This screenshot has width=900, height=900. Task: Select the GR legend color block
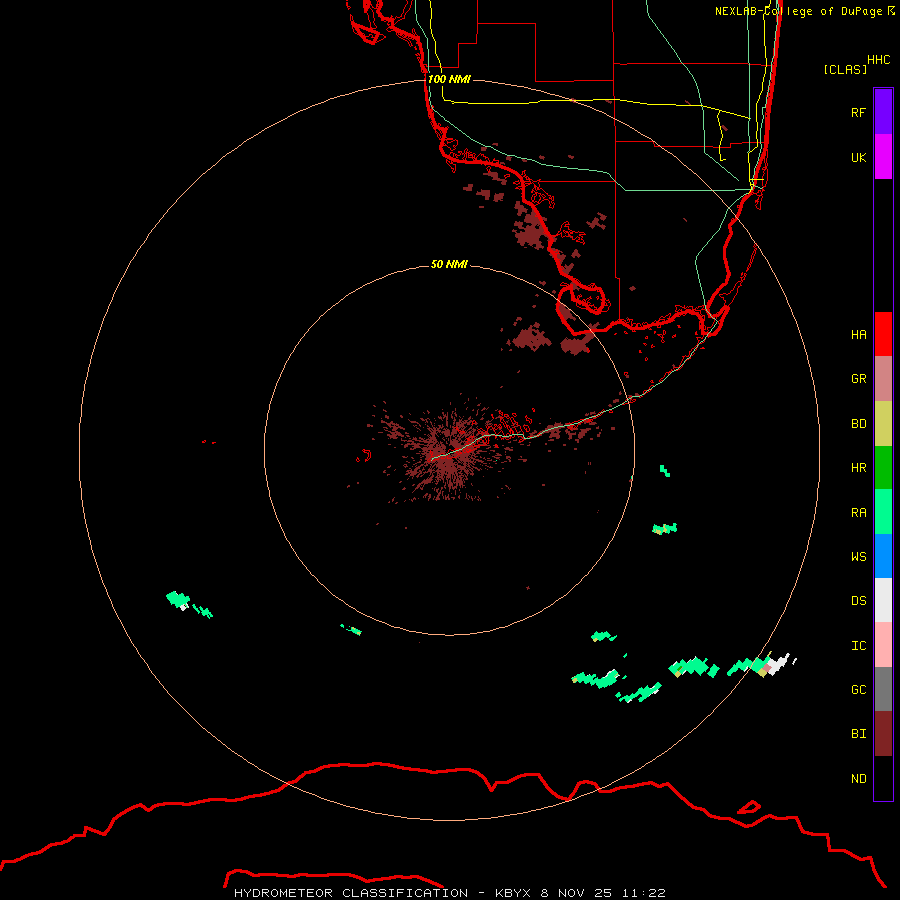pos(883,379)
